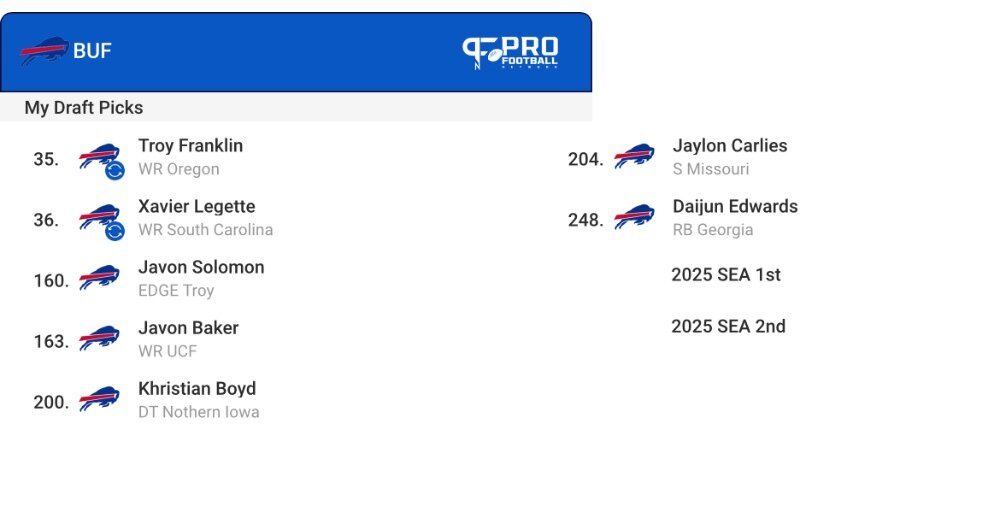Image resolution: width=1000 pixels, height=524 pixels.
Task: View Javon Baker WR UCF pick
Action: click(188, 338)
